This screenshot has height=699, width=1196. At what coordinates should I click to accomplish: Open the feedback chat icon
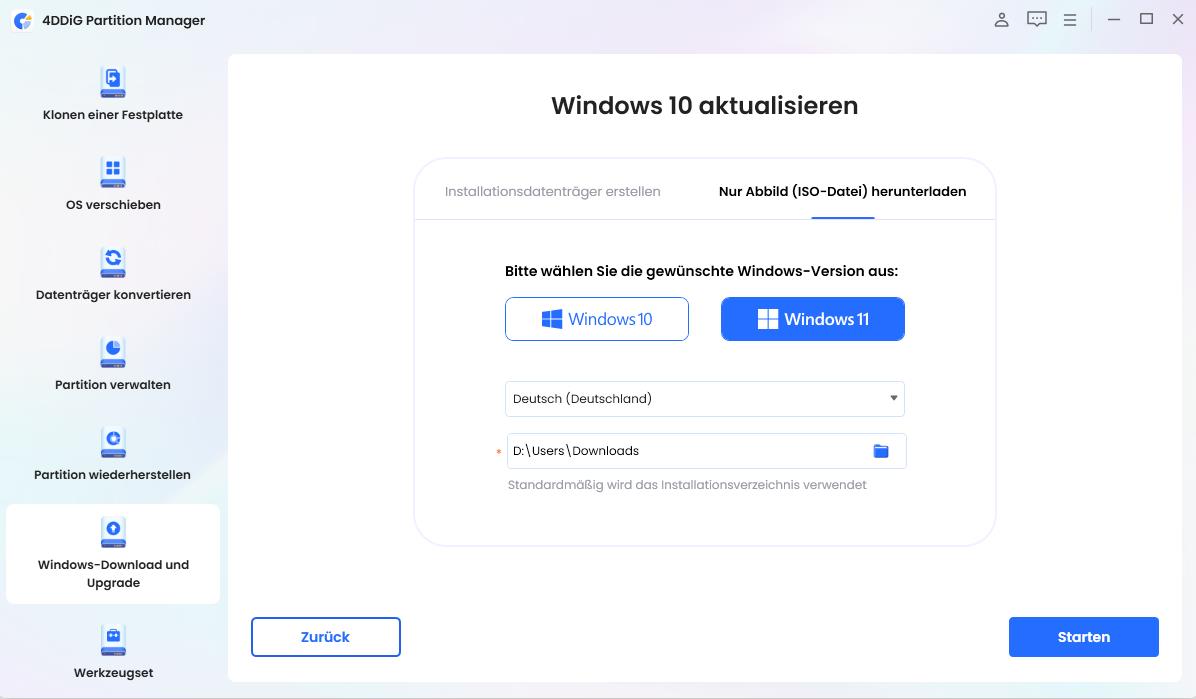point(1037,20)
